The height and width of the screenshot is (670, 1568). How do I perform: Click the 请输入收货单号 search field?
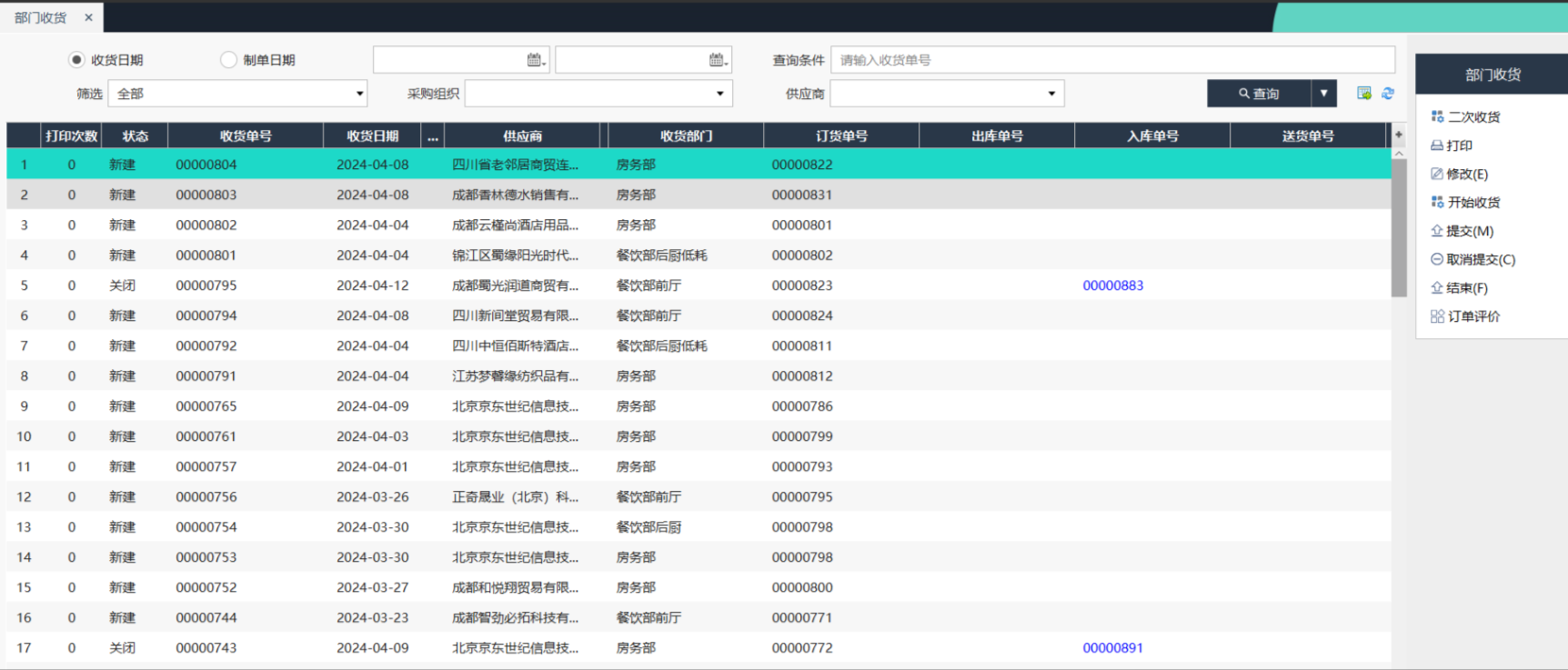(x=1111, y=60)
